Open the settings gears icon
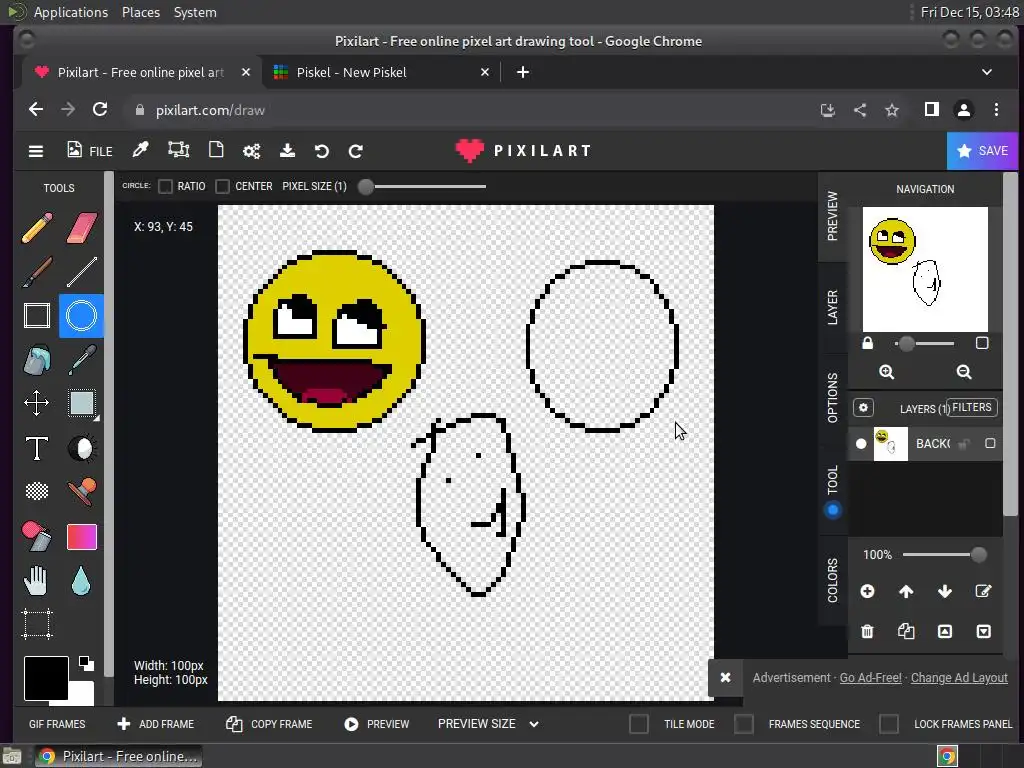Viewport: 1024px width, 768px height. pos(251,151)
